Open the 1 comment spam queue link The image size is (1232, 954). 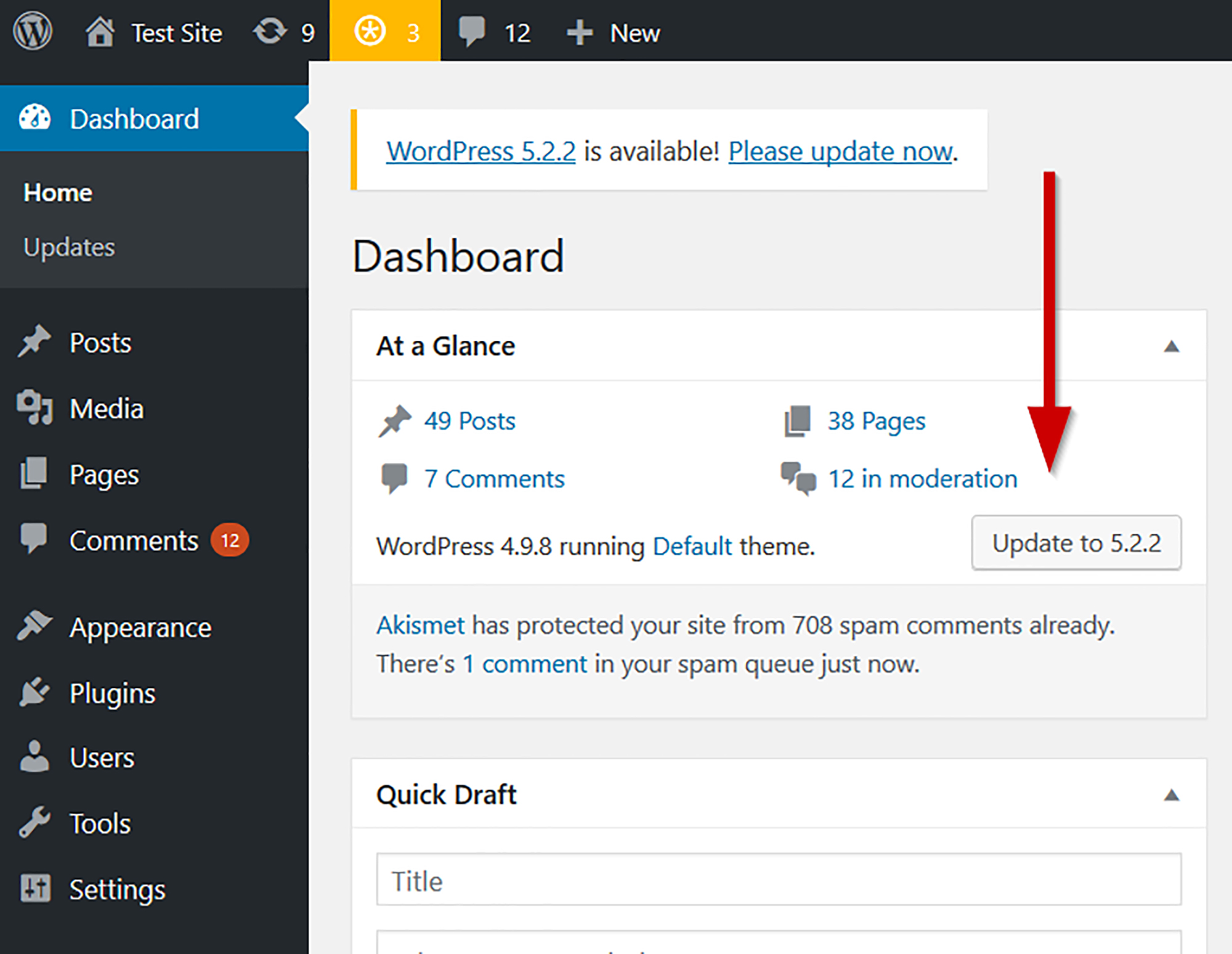click(525, 664)
